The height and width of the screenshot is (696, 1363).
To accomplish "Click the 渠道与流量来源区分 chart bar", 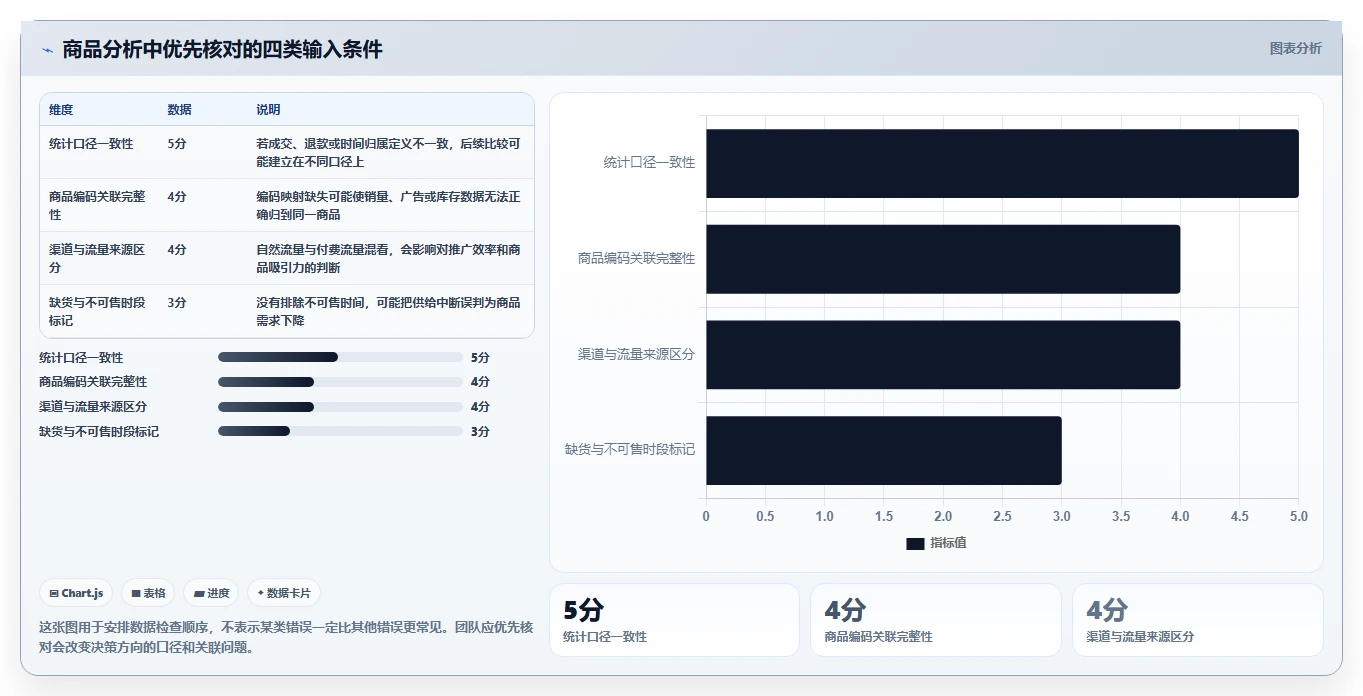I will coord(943,355).
